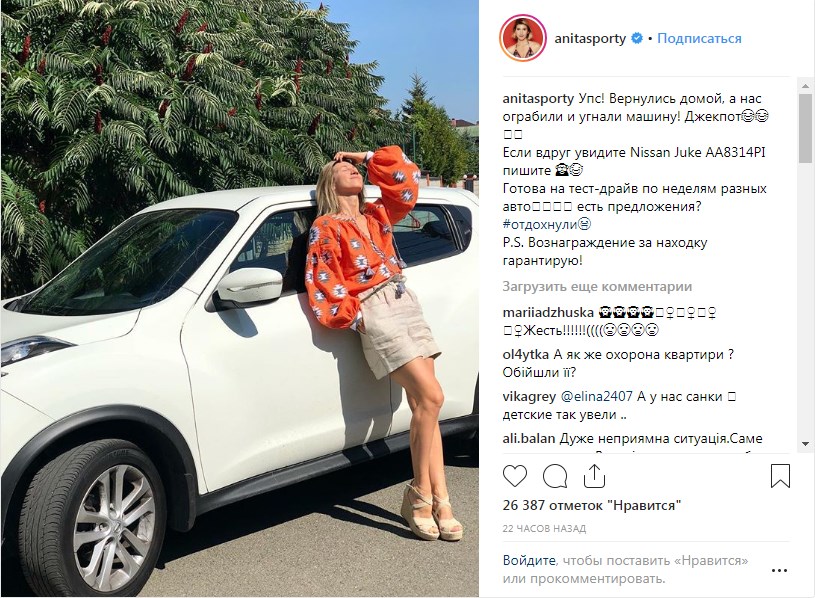The image size is (815, 598).
Task: Open the #отдохнули hashtag
Action: 541,224
